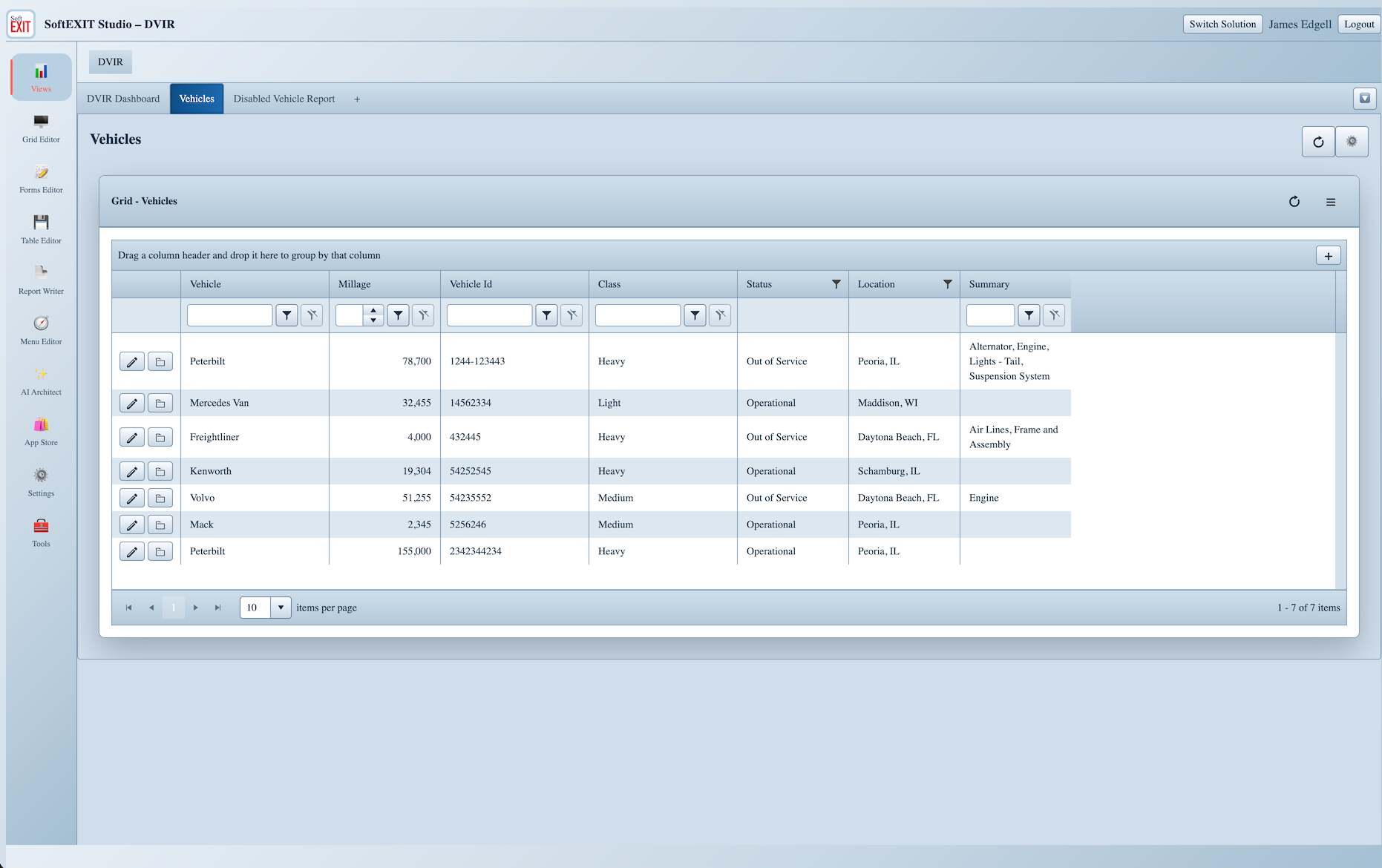The image size is (1382, 868).
Task: Increase the Millage filter value
Action: pos(373,310)
